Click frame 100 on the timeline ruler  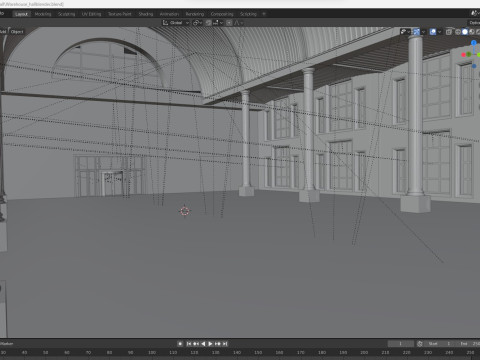(152, 352)
